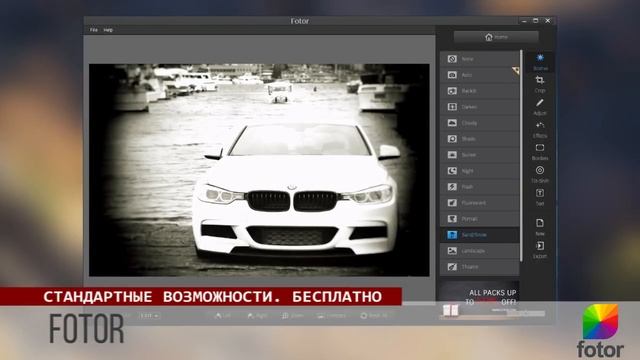Apply the Shade scene preset
The width and height of the screenshot is (640, 360).
click(480, 139)
